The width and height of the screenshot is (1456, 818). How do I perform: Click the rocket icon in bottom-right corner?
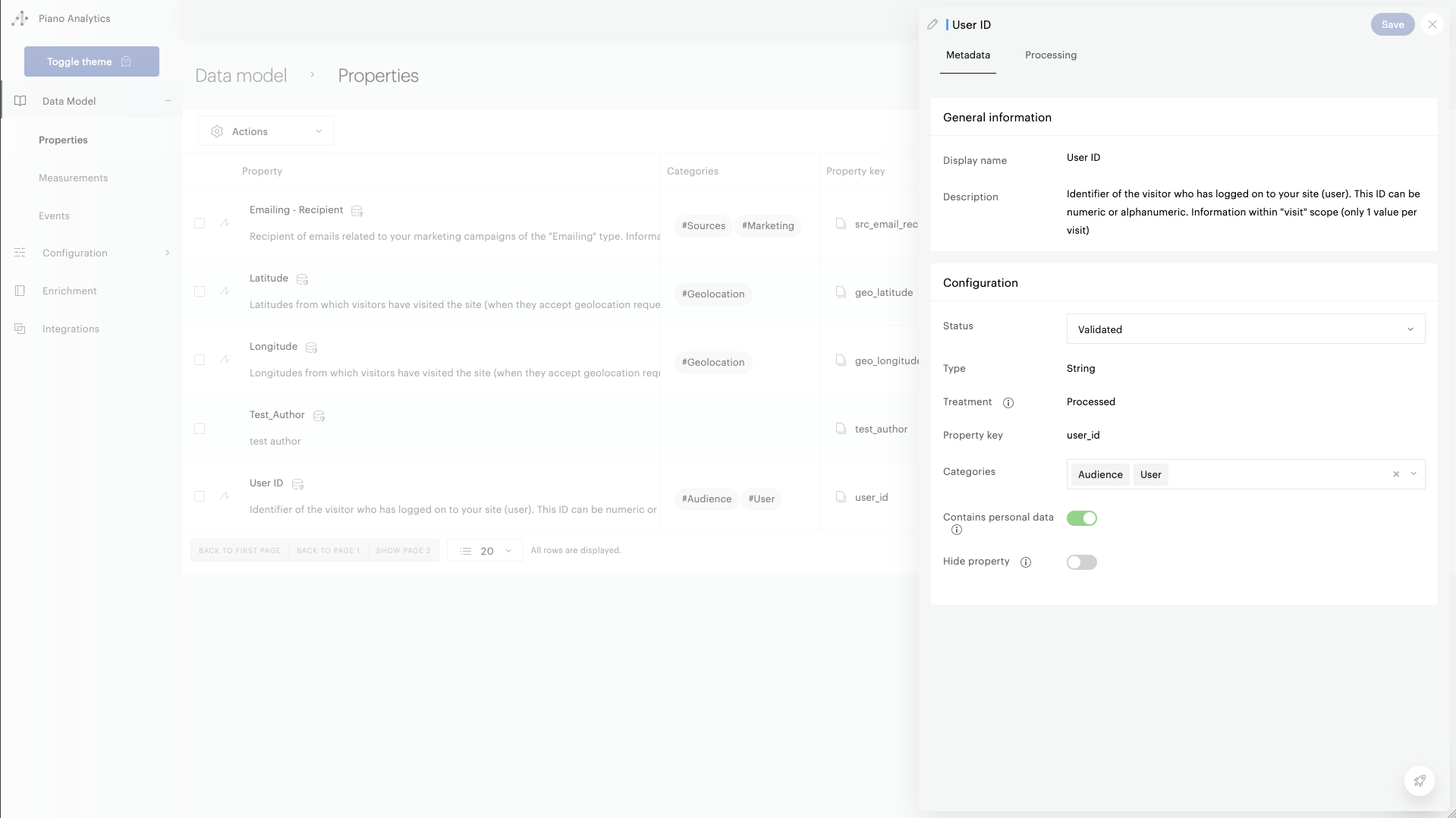[1419, 781]
